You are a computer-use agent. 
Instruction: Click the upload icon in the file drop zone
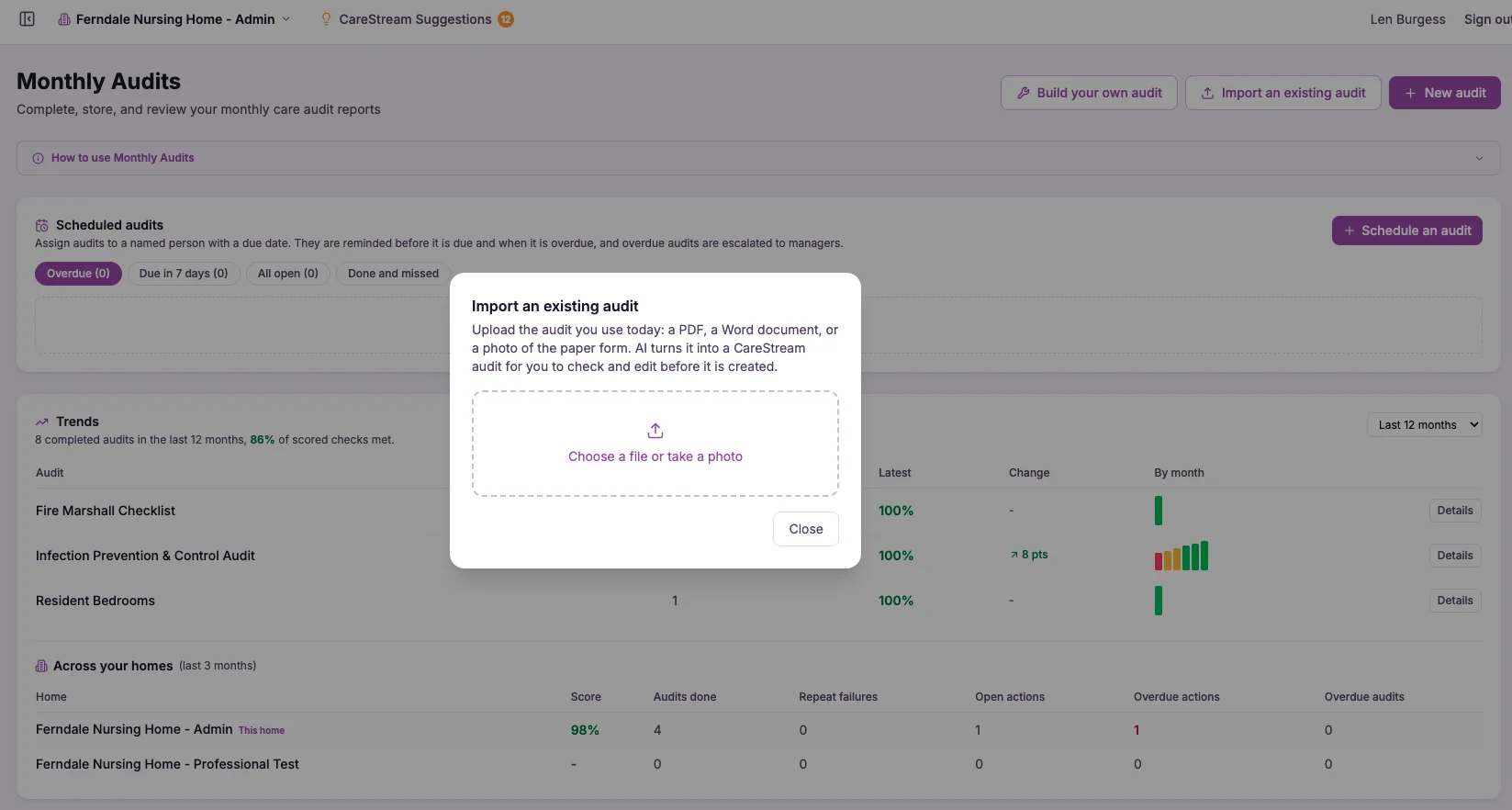click(655, 431)
